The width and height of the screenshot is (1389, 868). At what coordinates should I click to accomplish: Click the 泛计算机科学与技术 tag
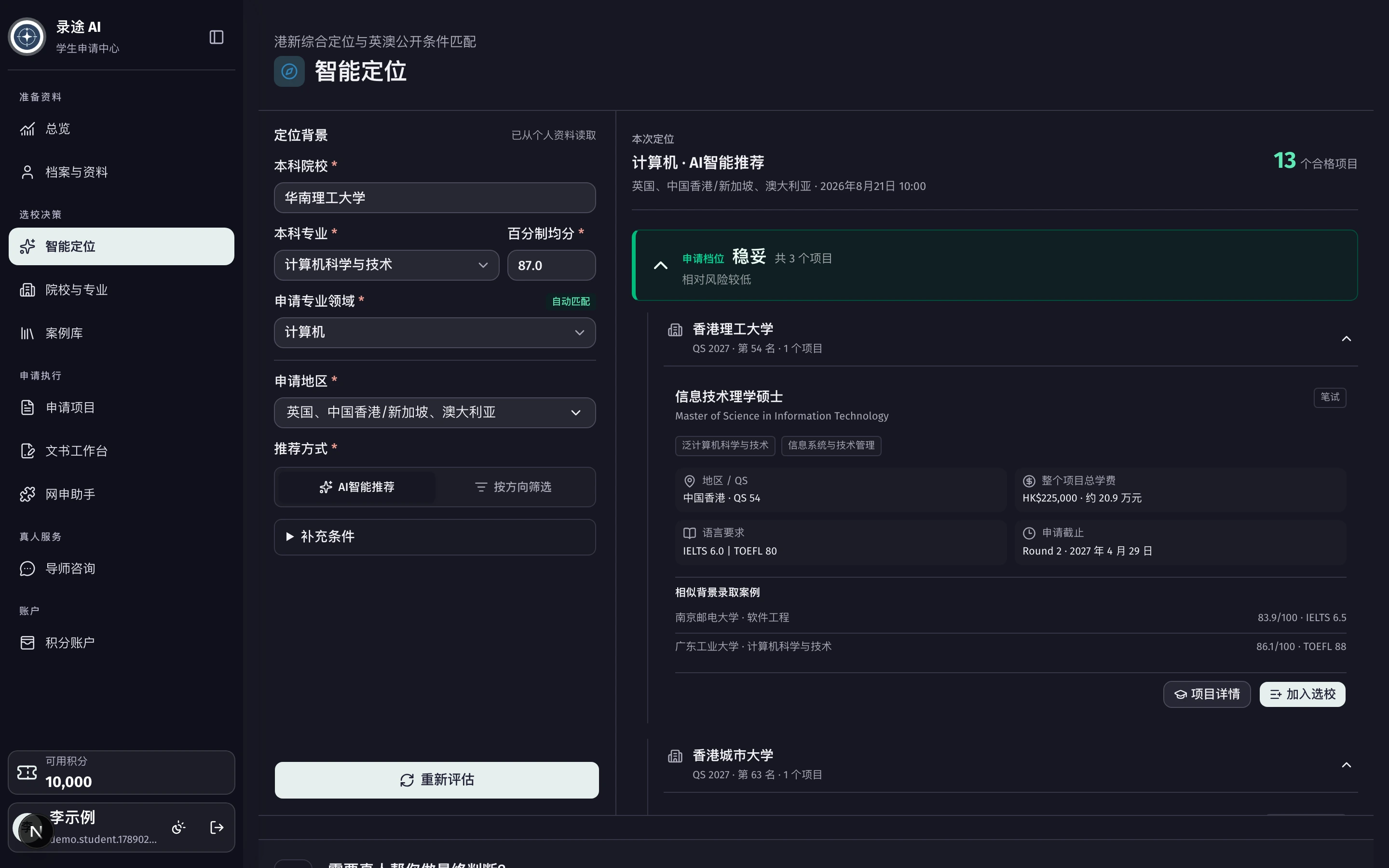coord(725,446)
